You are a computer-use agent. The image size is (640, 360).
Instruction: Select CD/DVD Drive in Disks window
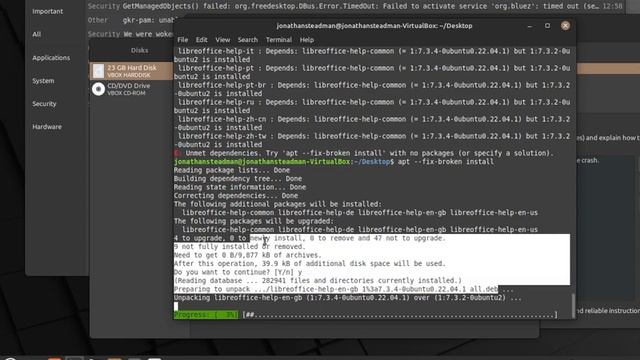tap(131, 89)
